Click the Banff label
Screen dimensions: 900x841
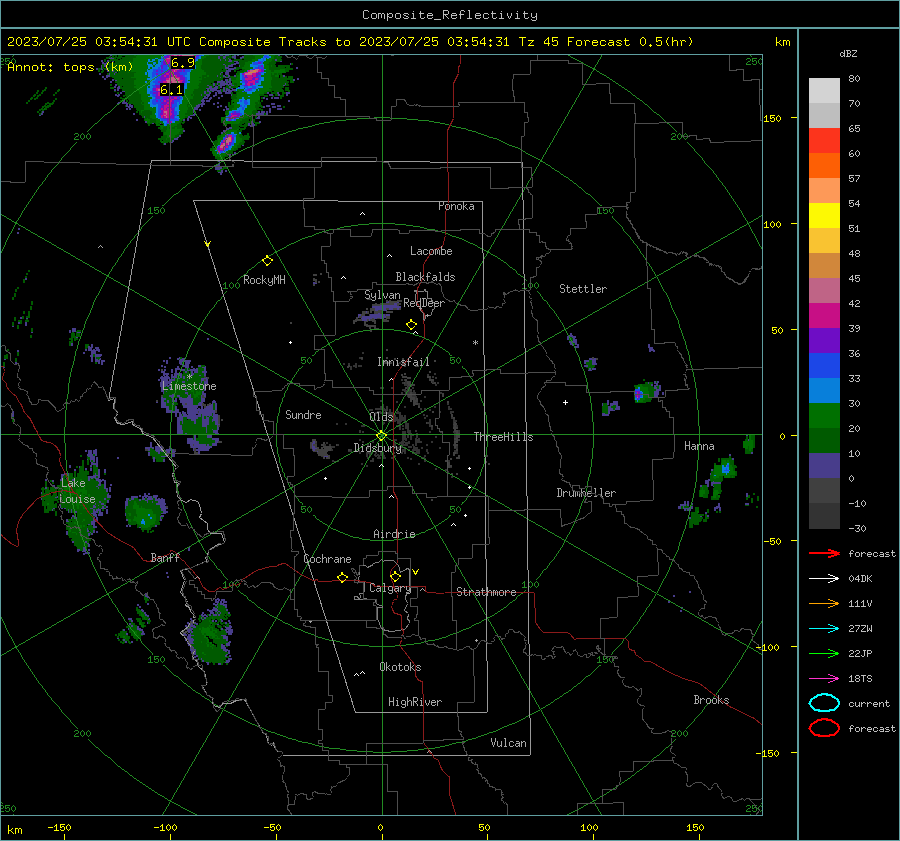point(165,557)
